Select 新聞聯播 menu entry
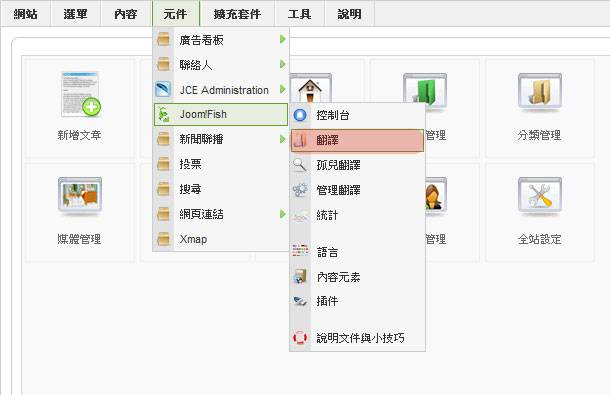Image resolution: width=610 pixels, height=395 pixels. click(x=221, y=139)
